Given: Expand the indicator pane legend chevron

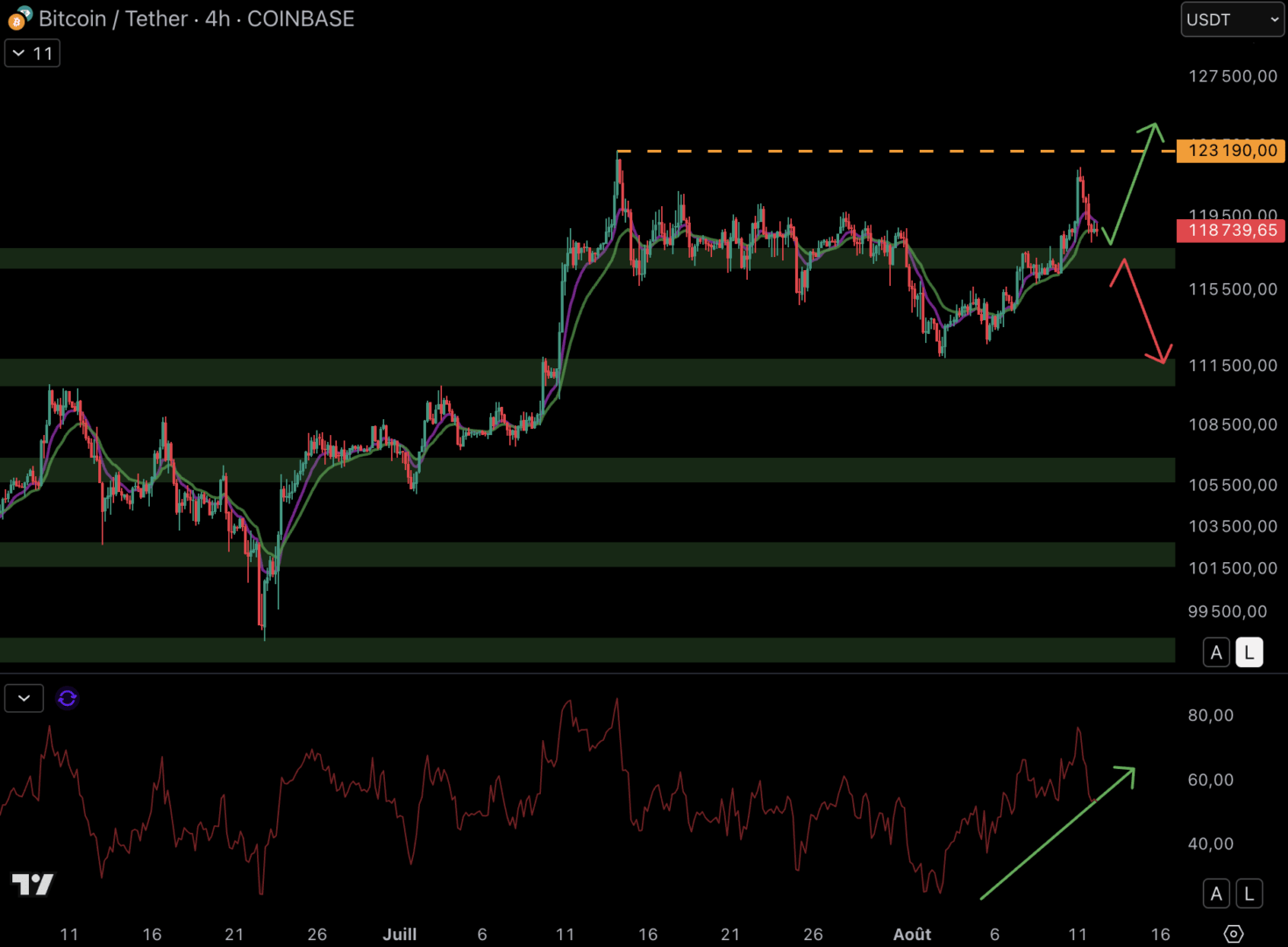Looking at the screenshot, I should pos(24,699).
